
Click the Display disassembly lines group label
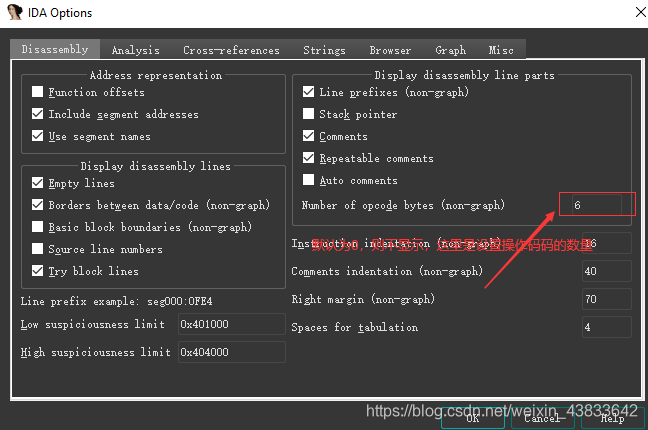[155, 166]
